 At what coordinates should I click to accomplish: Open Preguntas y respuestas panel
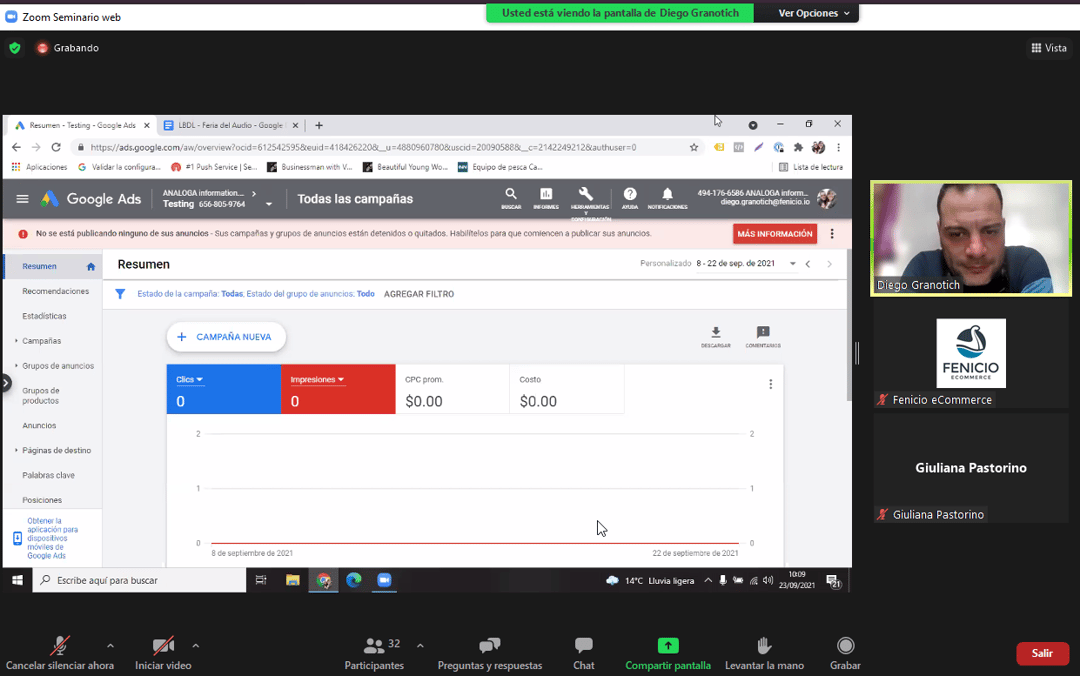[489, 646]
